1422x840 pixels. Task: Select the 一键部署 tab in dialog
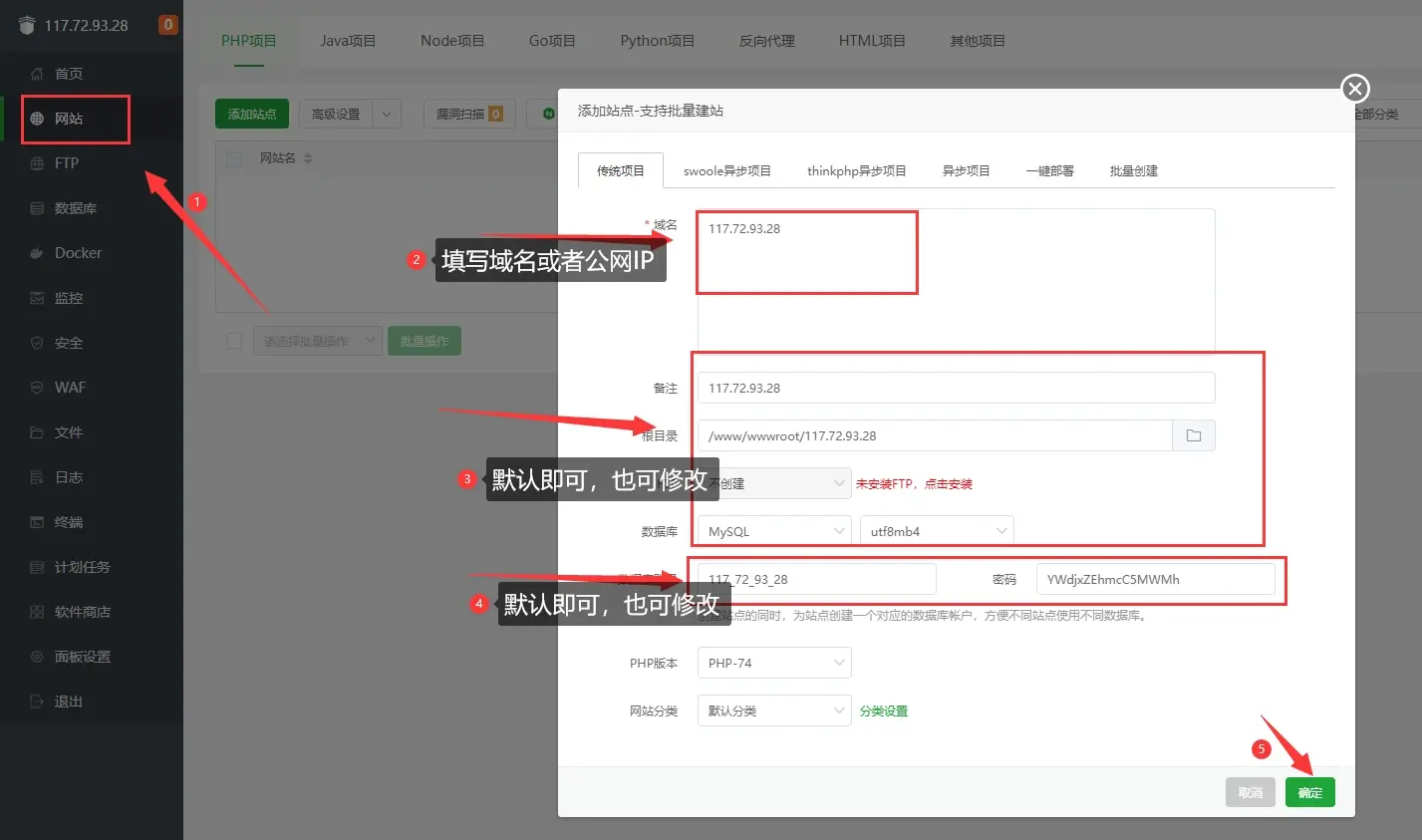[x=1049, y=170]
